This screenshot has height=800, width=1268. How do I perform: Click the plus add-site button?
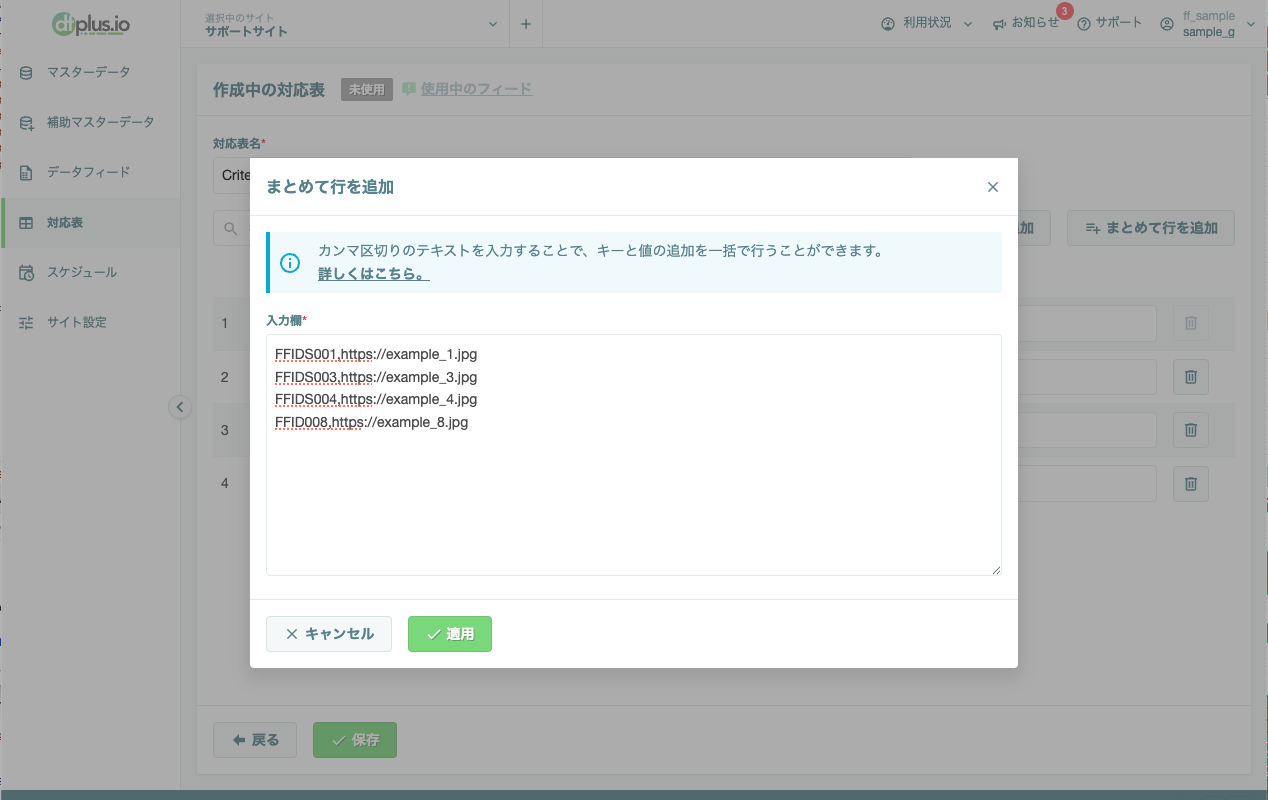526,24
